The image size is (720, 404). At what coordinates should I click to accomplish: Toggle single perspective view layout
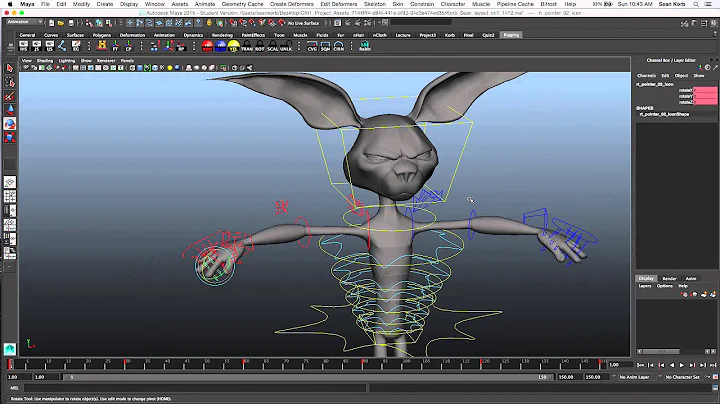(10, 182)
